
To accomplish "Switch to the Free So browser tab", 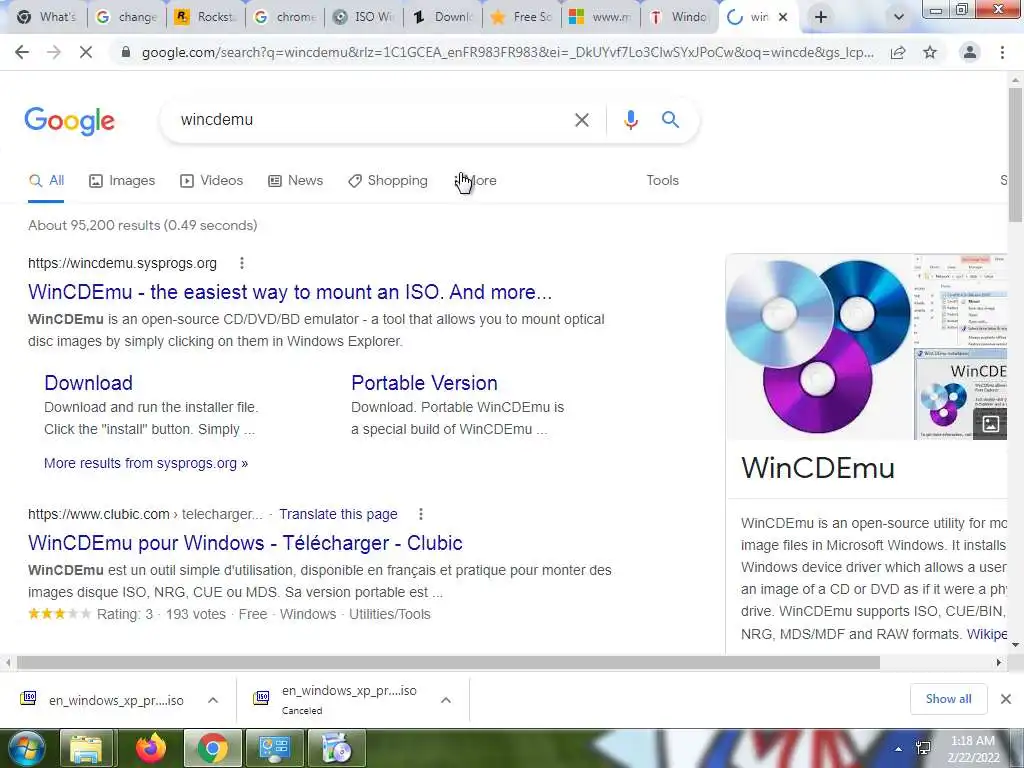I will [x=522, y=17].
